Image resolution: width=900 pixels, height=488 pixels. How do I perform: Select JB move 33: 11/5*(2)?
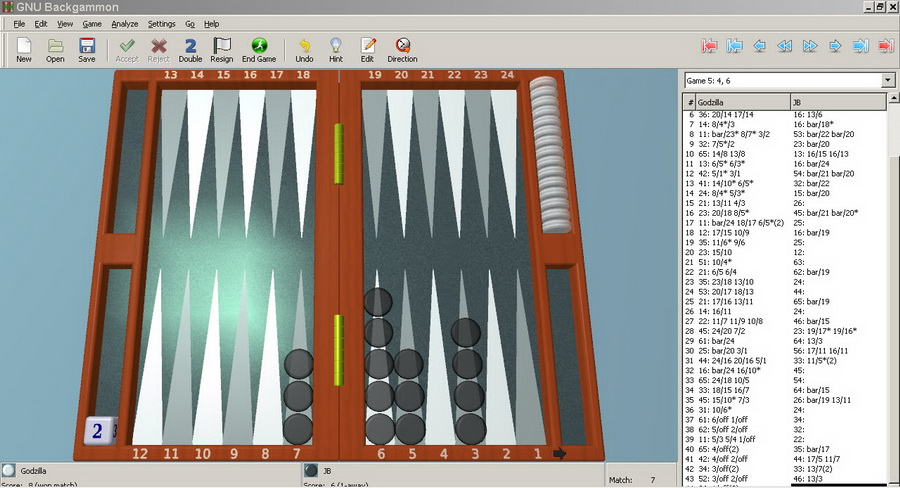click(814, 361)
